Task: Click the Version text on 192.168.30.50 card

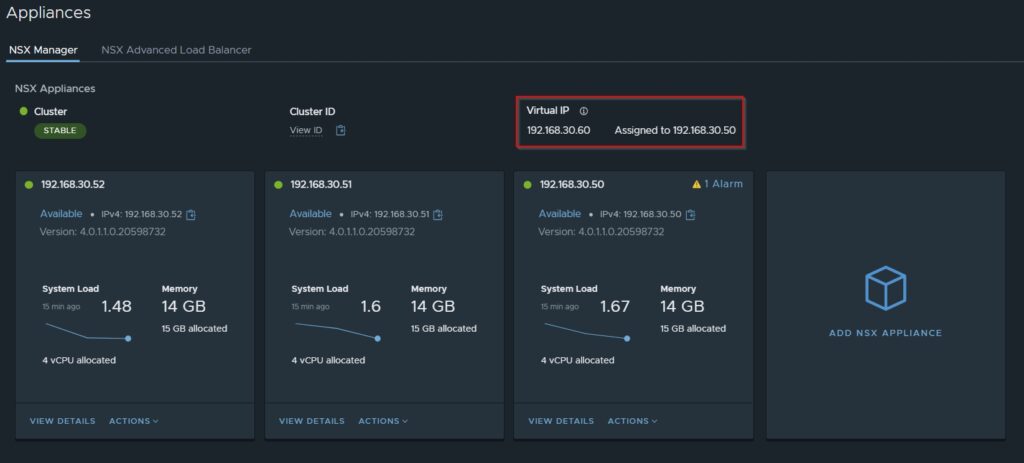Action: (601, 232)
